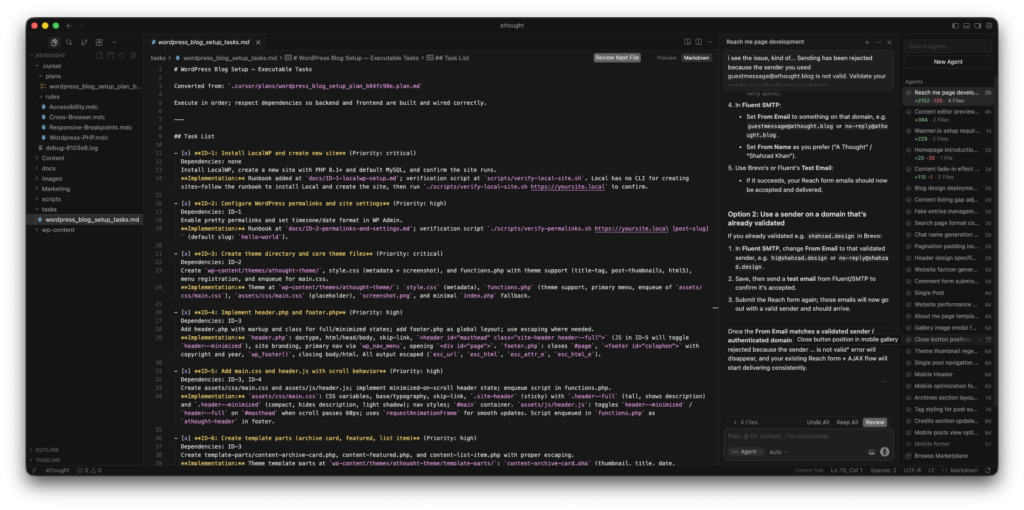
Task: Open the settings gear in the title bar
Action: pos(989,25)
